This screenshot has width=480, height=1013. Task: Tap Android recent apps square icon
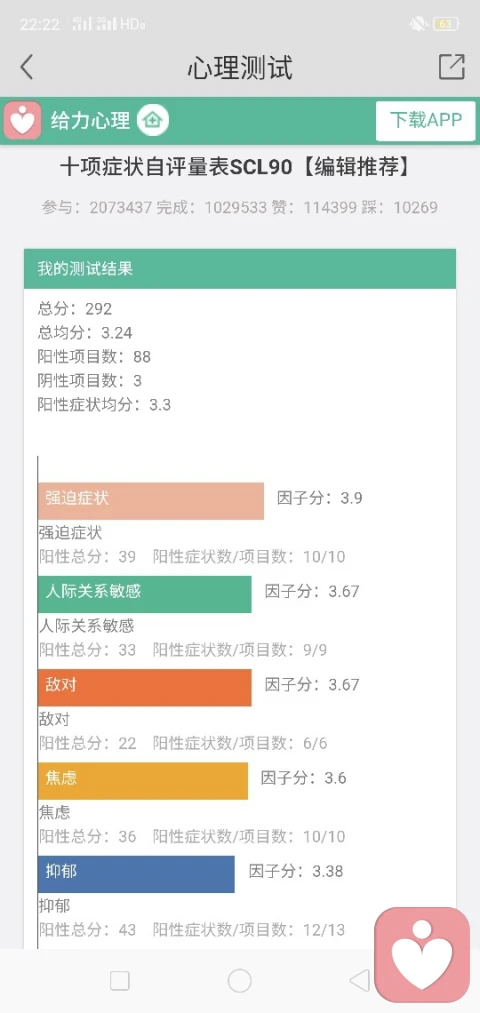[120, 981]
